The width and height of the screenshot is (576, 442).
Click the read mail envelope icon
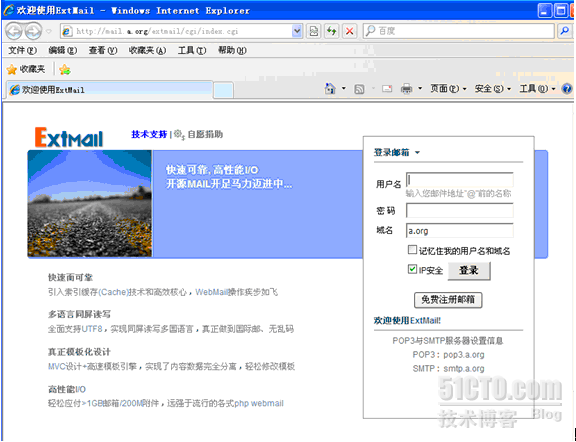(x=387, y=89)
